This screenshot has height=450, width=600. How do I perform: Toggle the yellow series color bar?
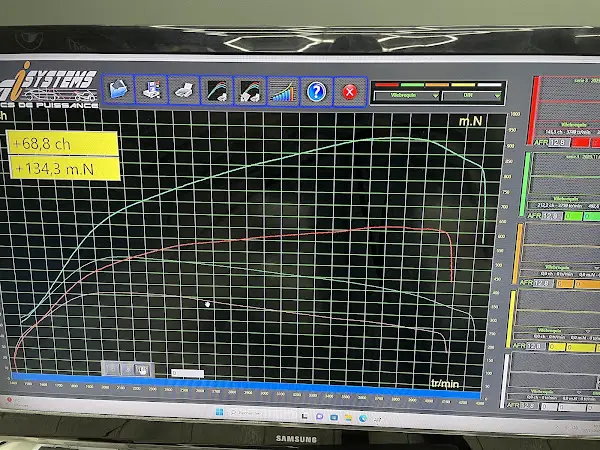point(511,319)
